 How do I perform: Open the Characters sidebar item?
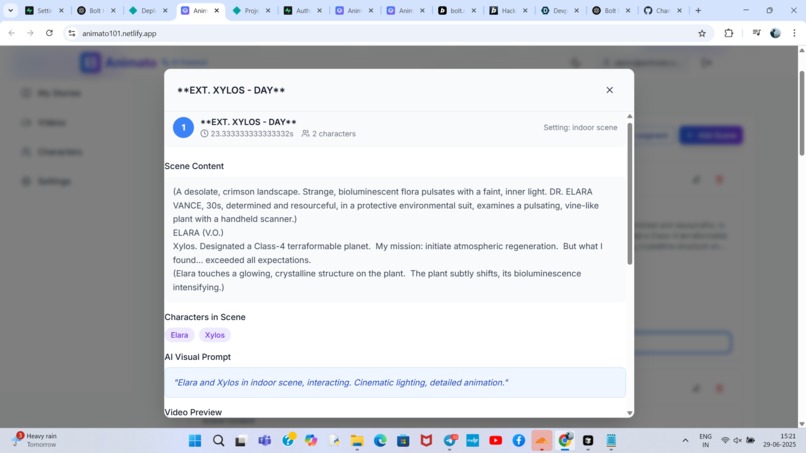tap(51, 152)
